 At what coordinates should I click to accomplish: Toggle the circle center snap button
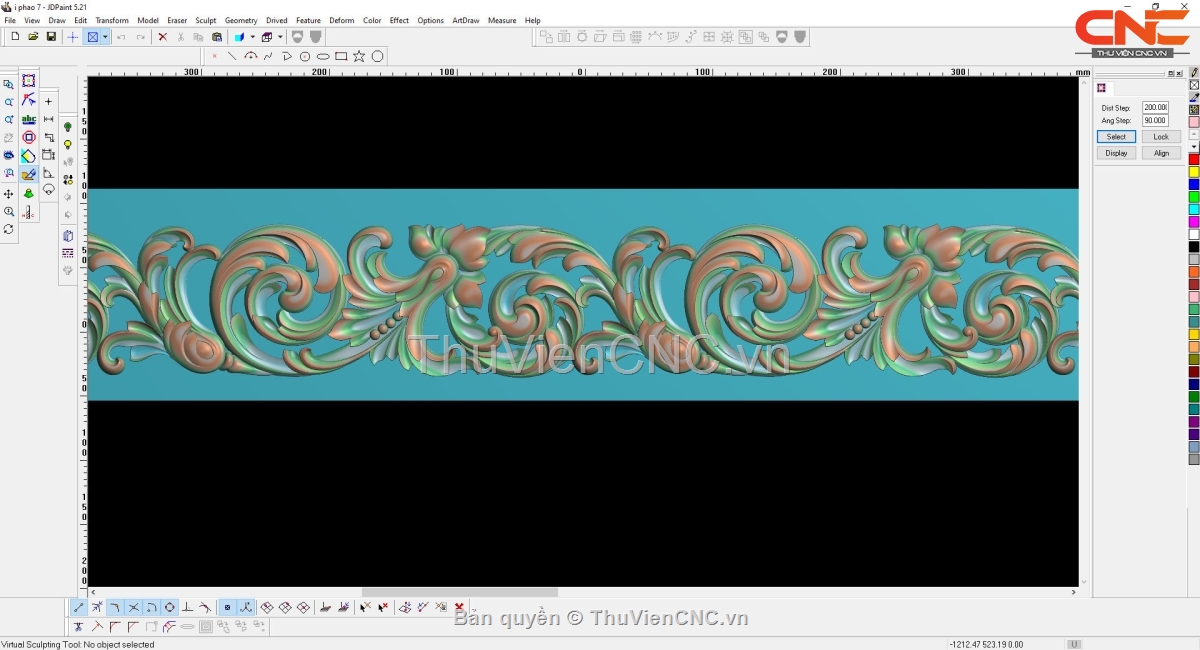[169, 607]
